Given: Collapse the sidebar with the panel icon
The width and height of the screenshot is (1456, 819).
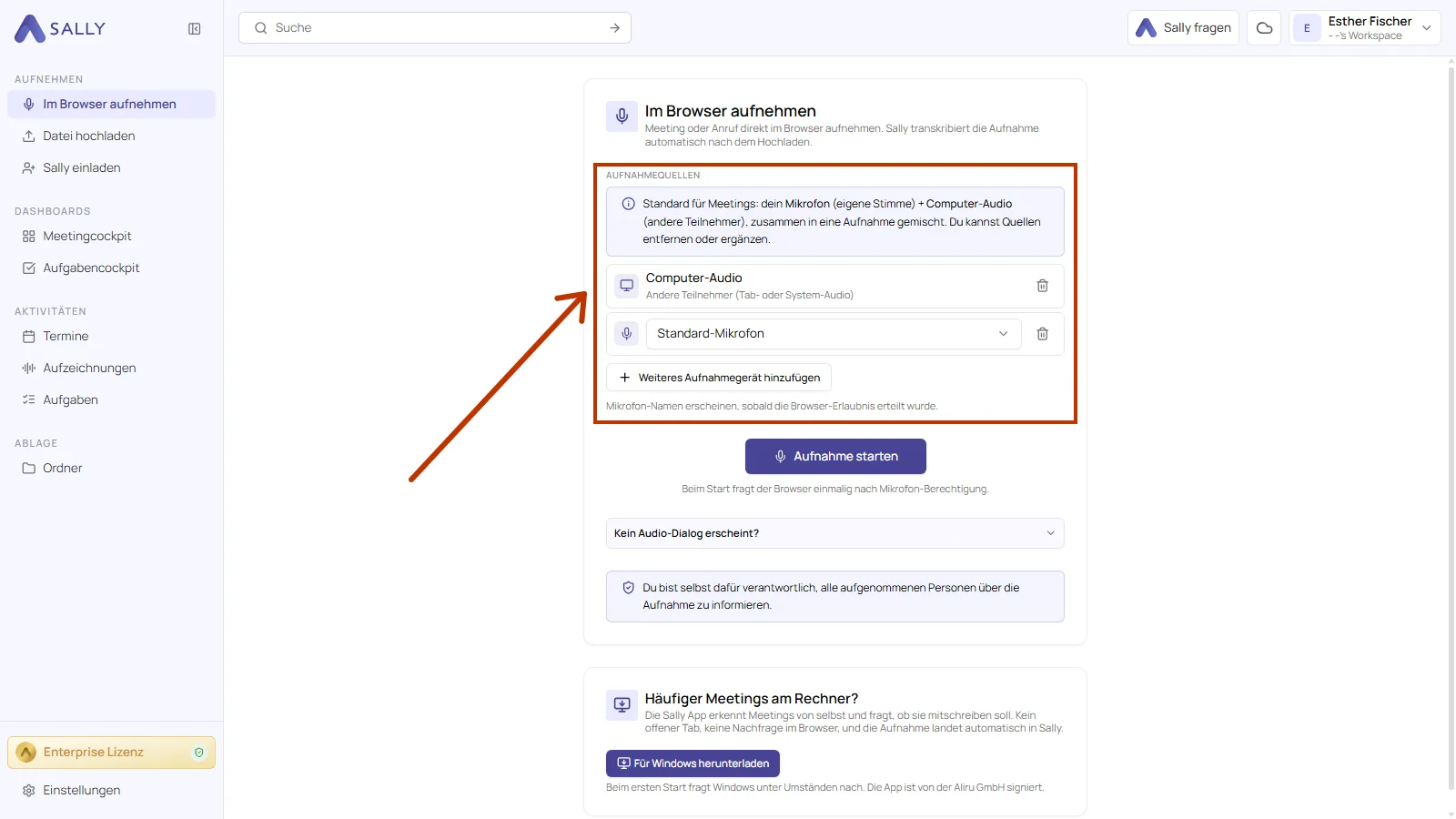Looking at the screenshot, I should [195, 29].
